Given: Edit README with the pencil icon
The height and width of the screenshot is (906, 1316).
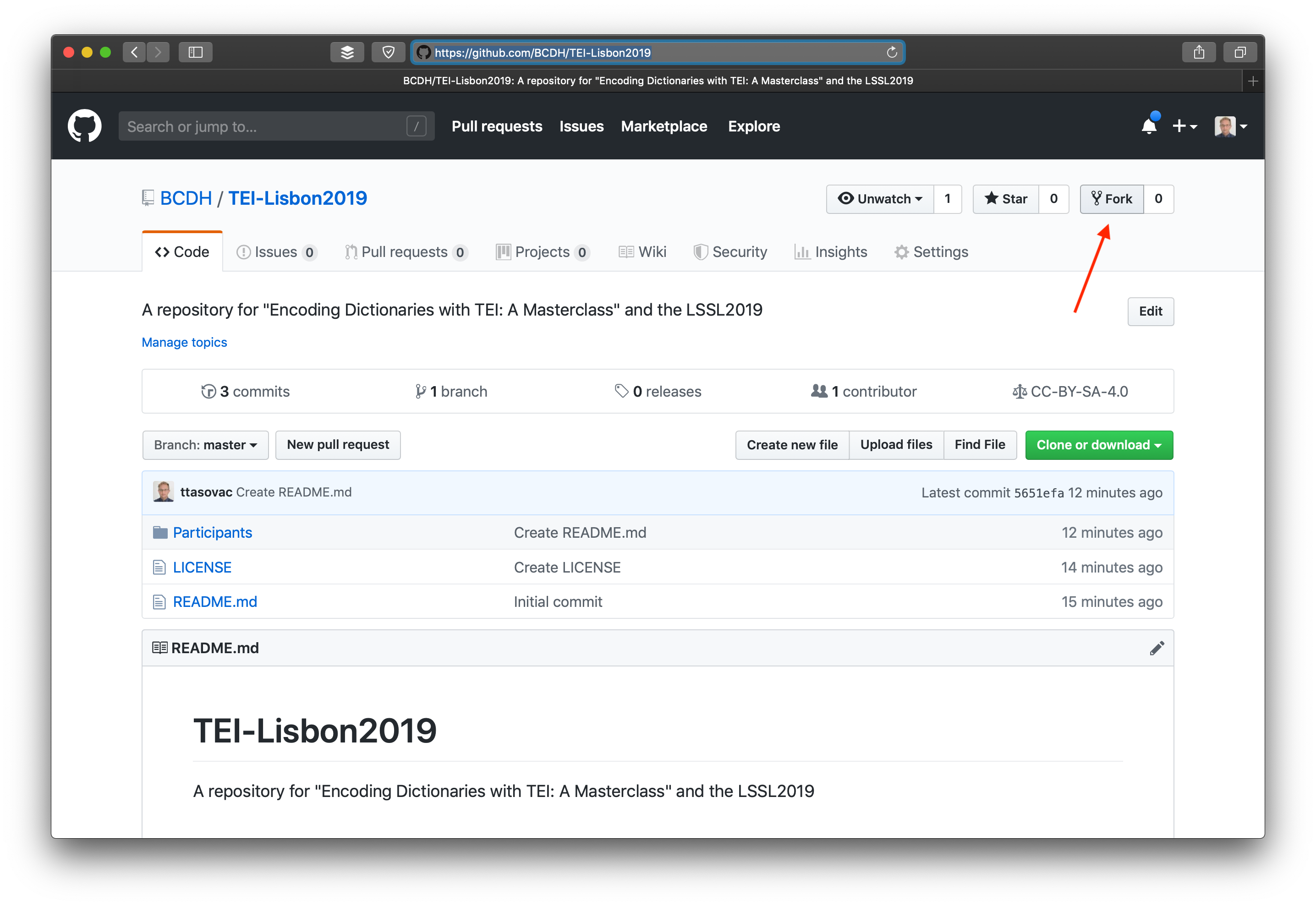Looking at the screenshot, I should point(1157,648).
